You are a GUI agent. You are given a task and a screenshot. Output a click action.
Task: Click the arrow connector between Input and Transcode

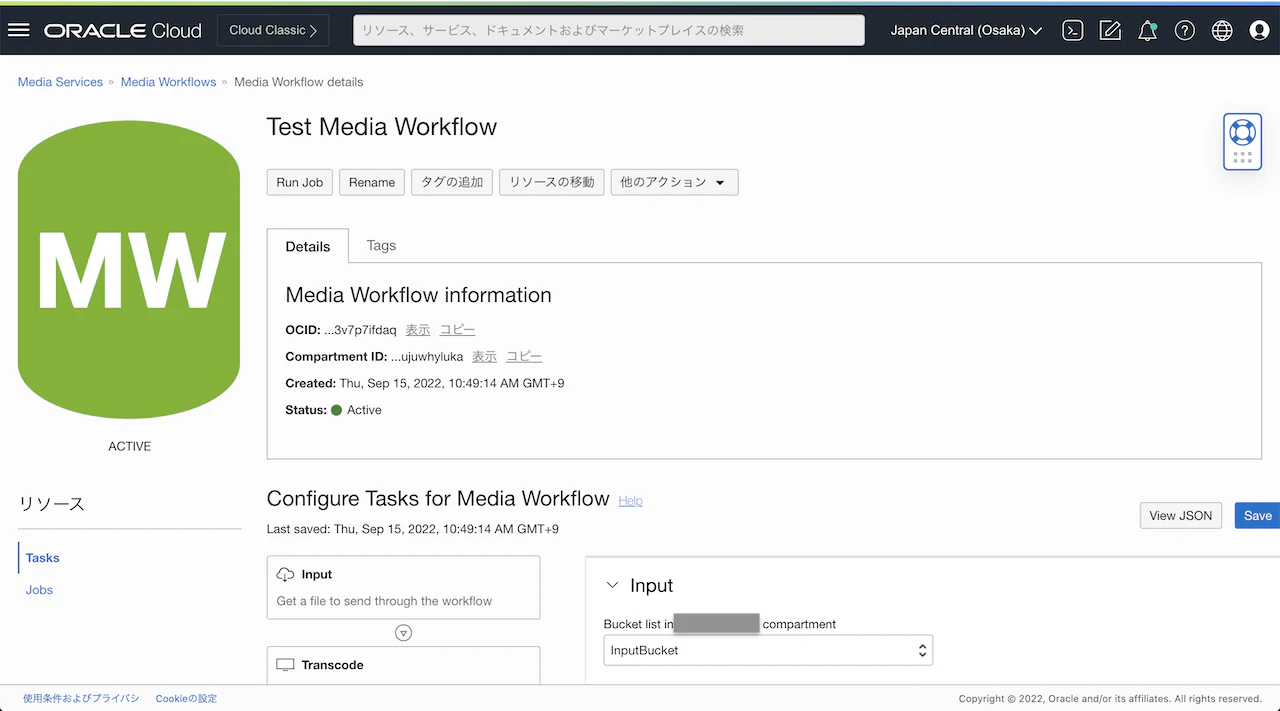(x=404, y=633)
